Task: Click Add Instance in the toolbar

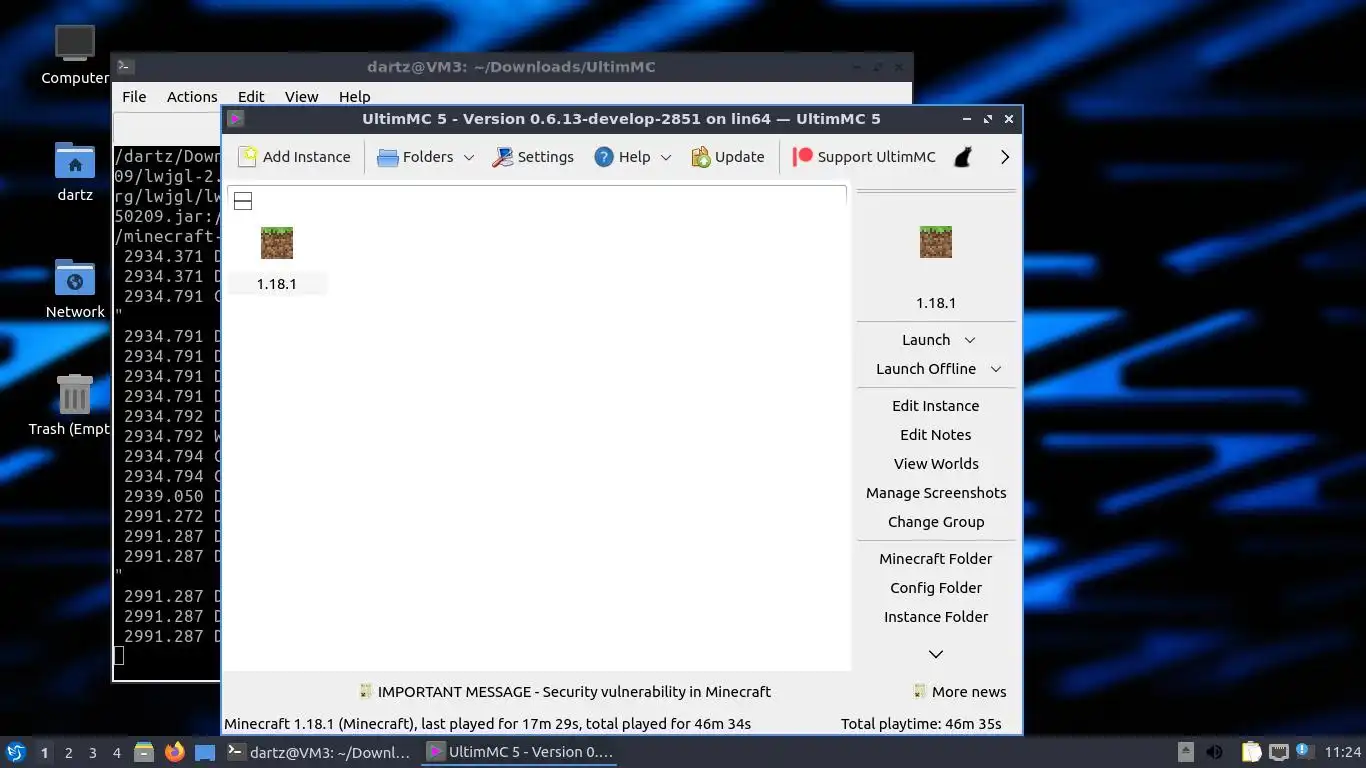Action: tap(294, 157)
